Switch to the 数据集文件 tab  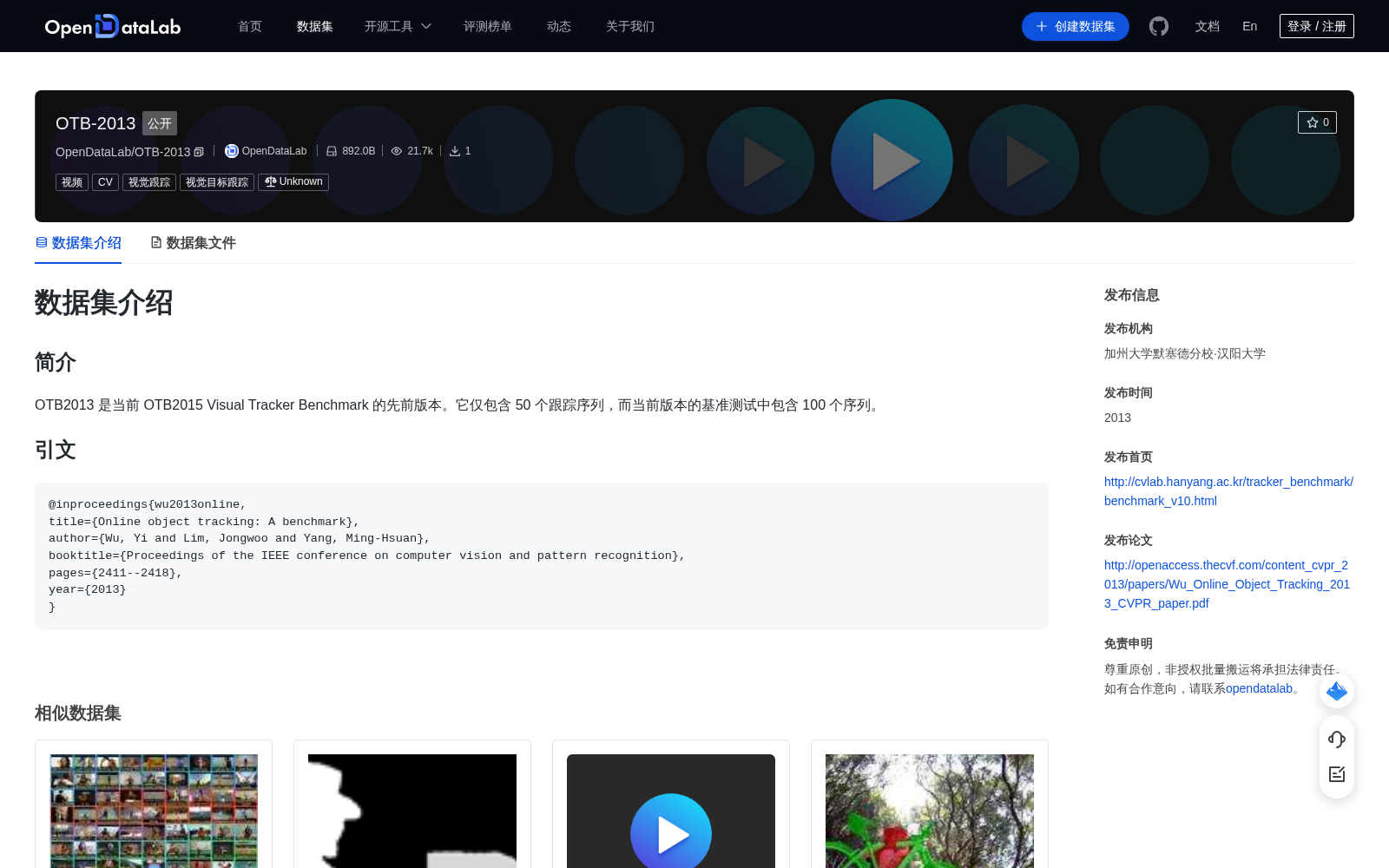(x=193, y=243)
